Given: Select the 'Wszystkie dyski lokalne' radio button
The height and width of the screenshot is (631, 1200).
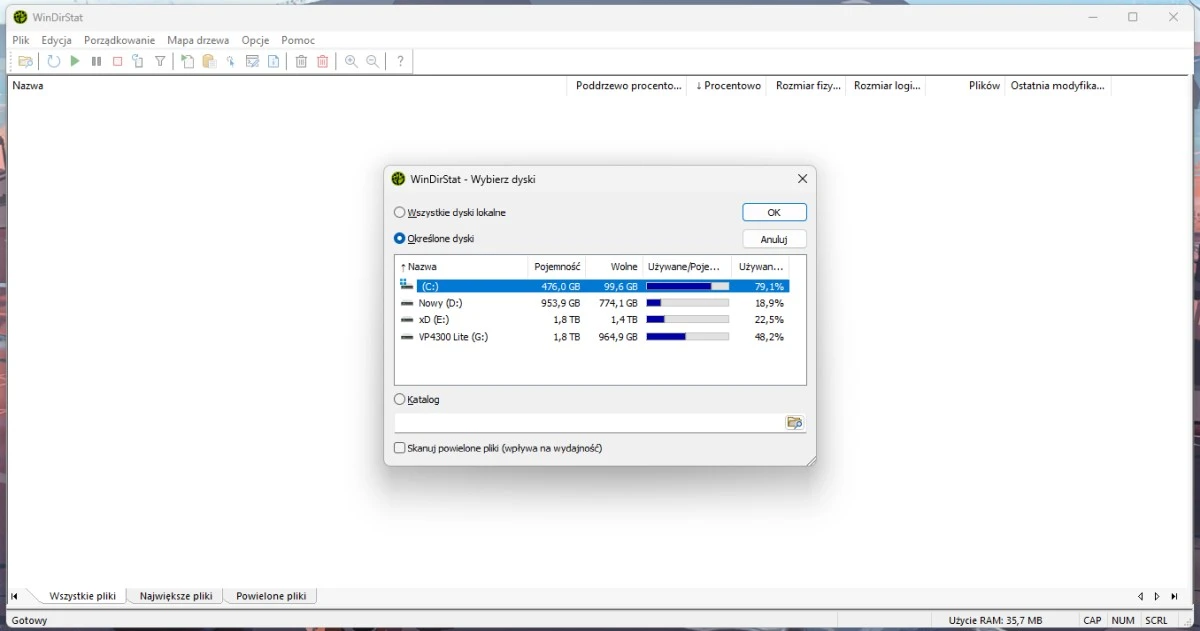Looking at the screenshot, I should click(x=400, y=213).
